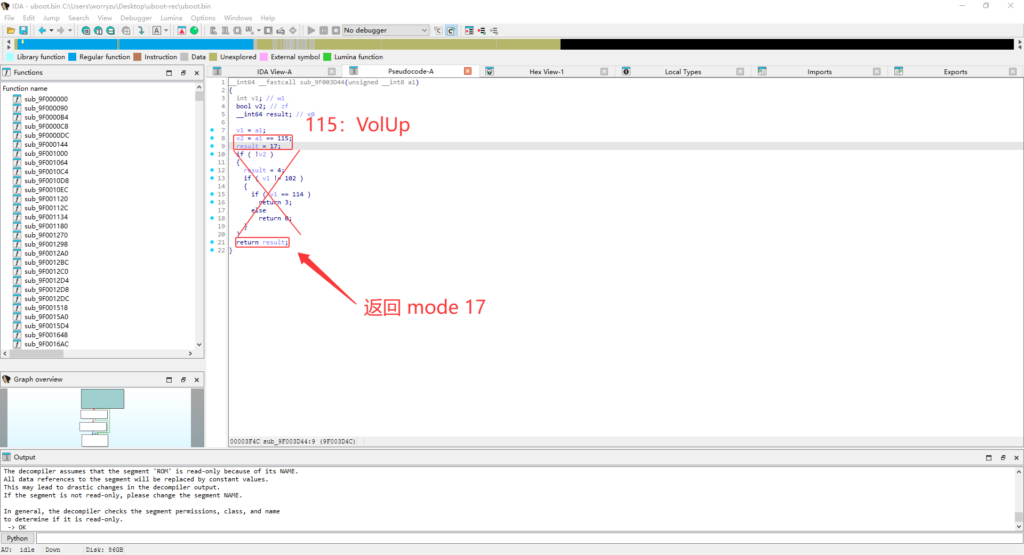Viewport: 1024px width, 555px height.
Task: Click the Python command input field
Action: coord(529,538)
